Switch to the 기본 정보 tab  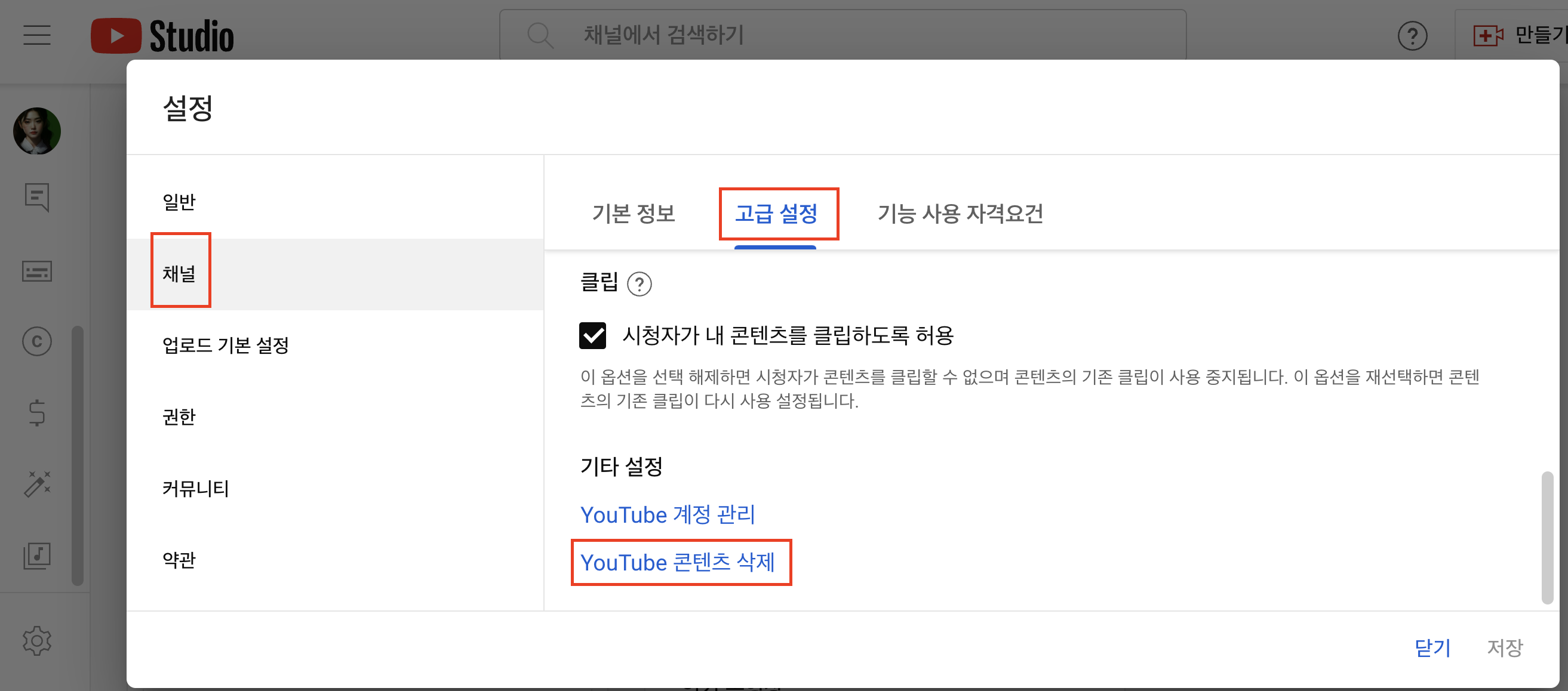click(634, 214)
